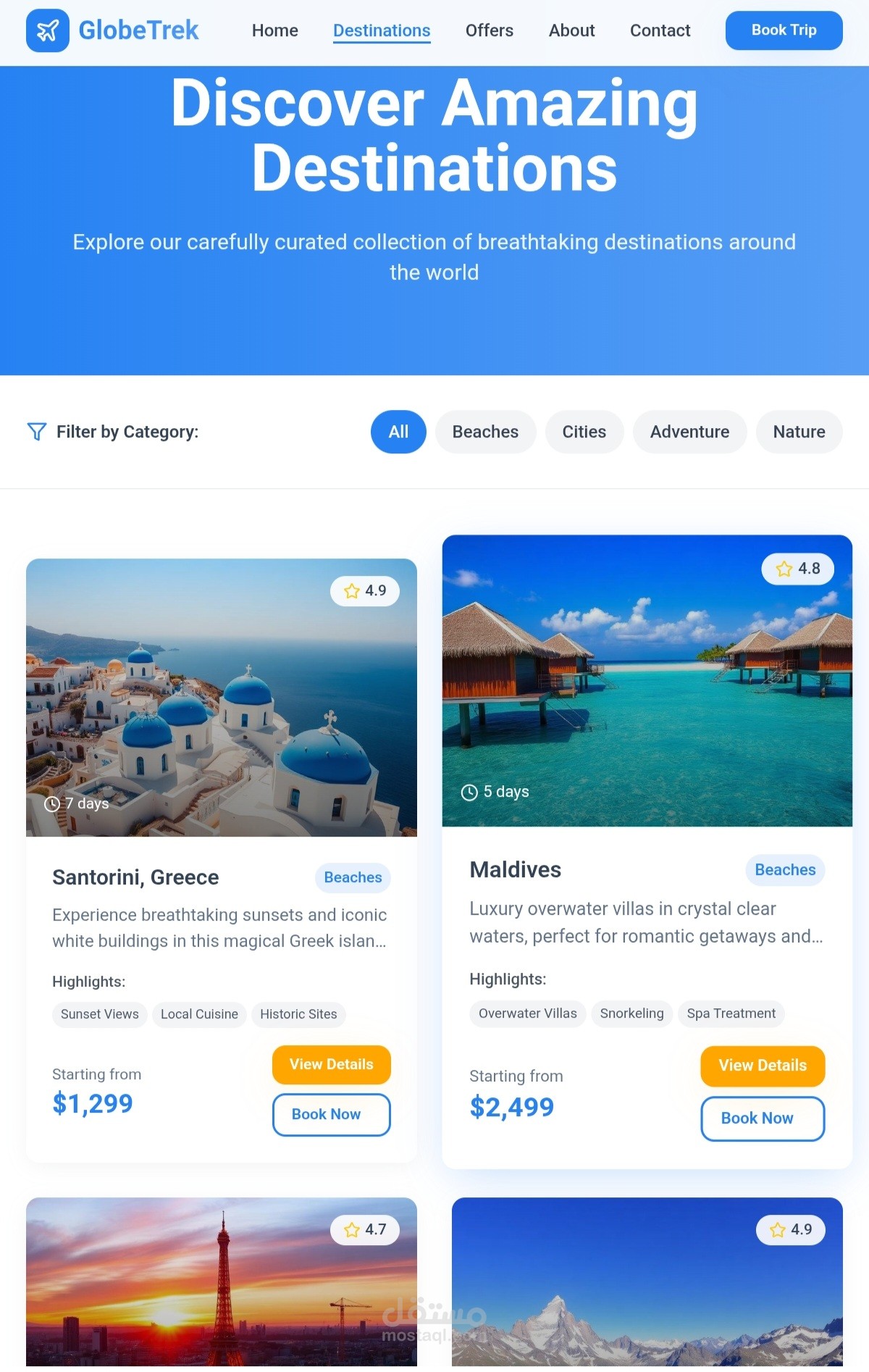This screenshot has height=1372, width=869.
Task: Click the clock icon beside 7 days
Action: (x=52, y=804)
